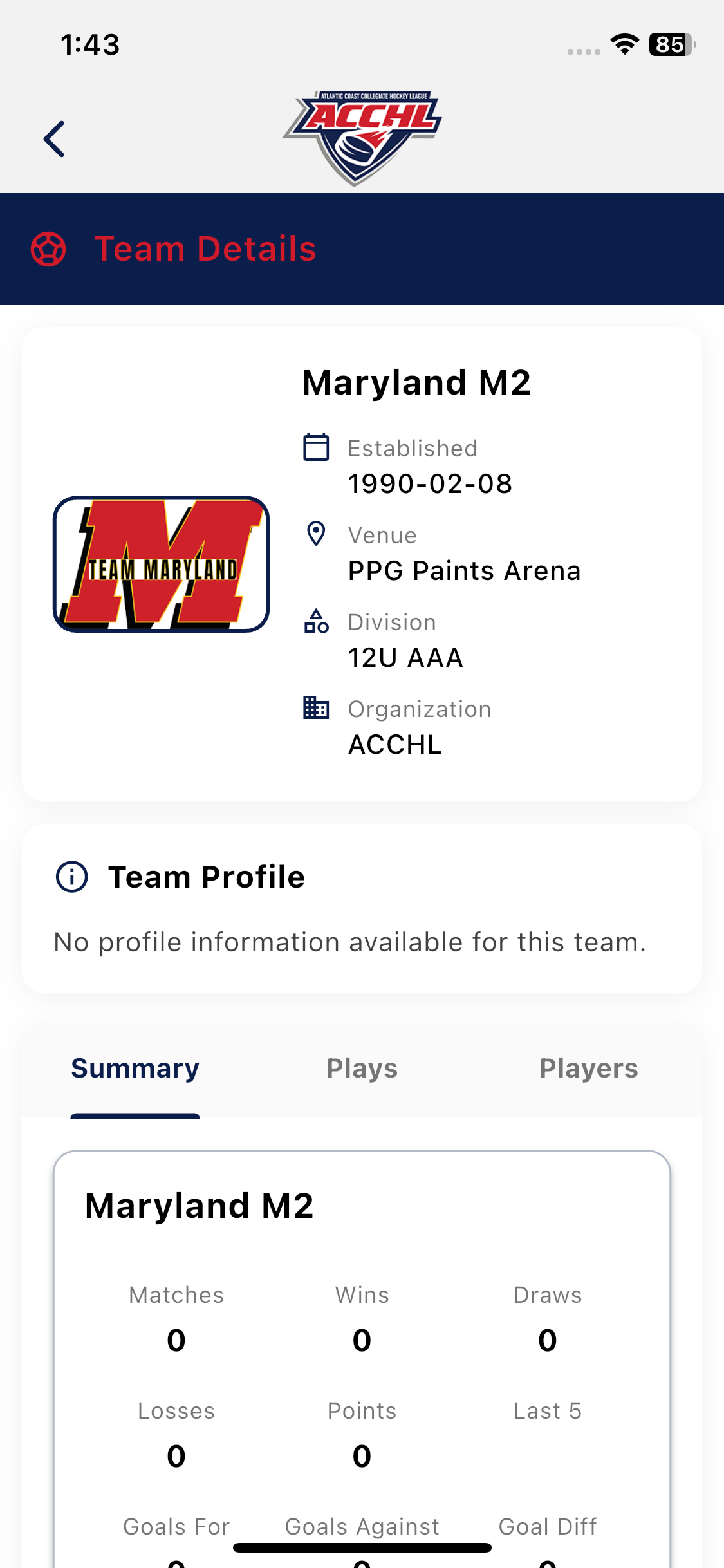This screenshot has height=1568, width=724.
Task: Tap the Organization building icon
Action: tap(316, 707)
